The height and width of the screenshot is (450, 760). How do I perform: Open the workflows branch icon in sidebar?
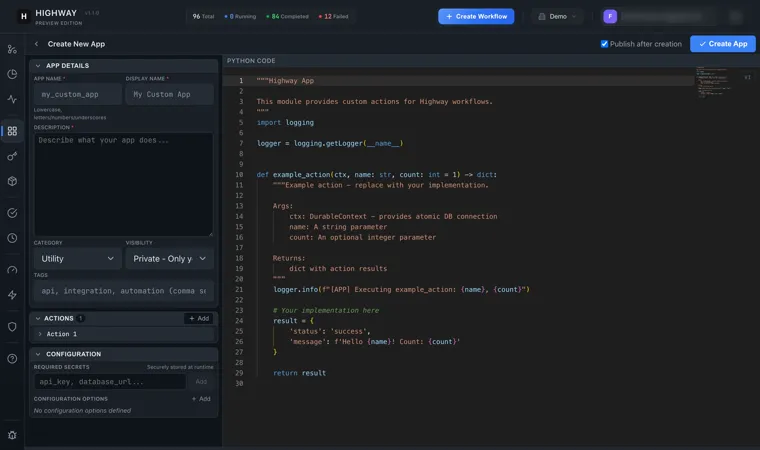tap(12, 49)
